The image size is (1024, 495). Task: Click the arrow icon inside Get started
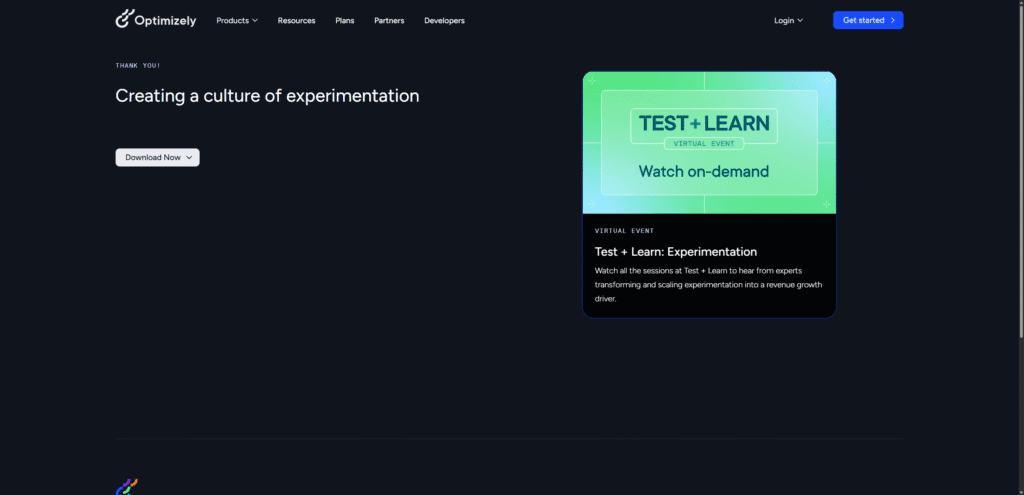pos(892,20)
